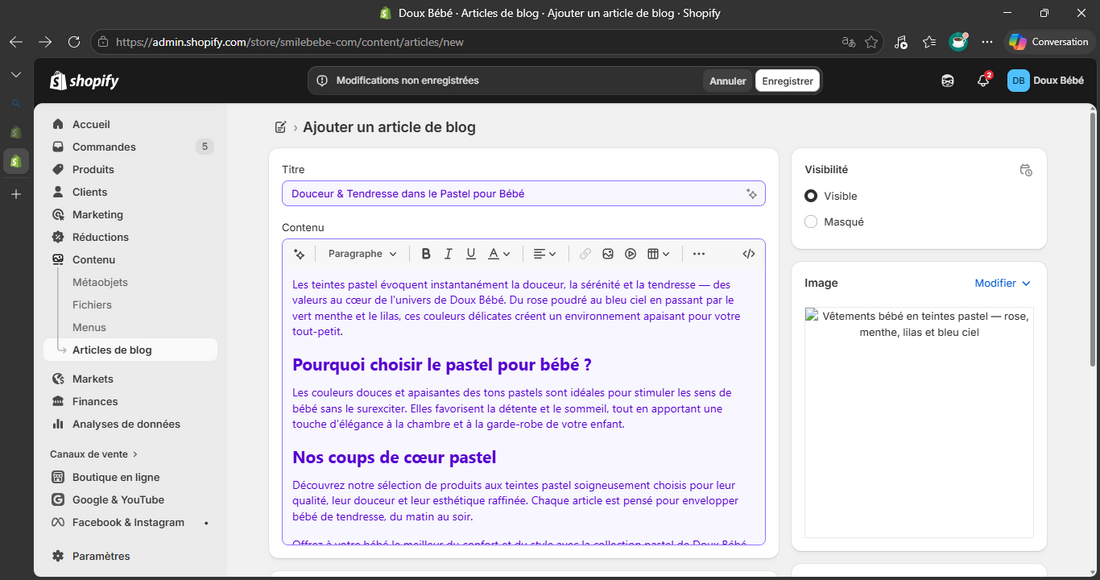This screenshot has height=580, width=1100.
Task: Click the add new tab plus icon
Action: pyautogui.click(x=16, y=194)
